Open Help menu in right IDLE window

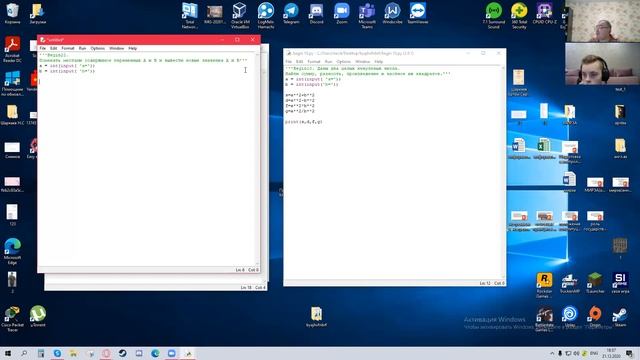[x=379, y=62]
